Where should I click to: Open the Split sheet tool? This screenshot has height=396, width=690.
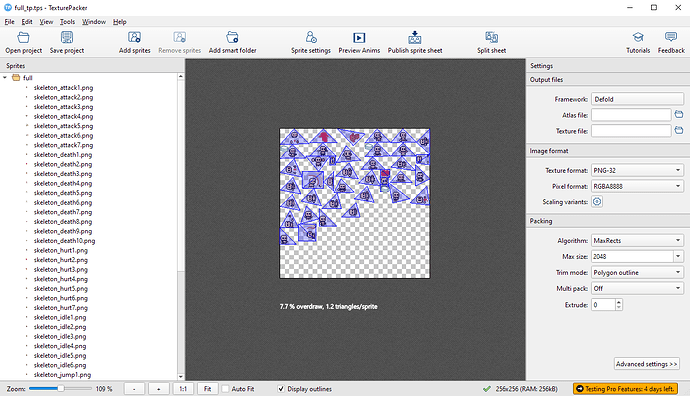(492, 38)
